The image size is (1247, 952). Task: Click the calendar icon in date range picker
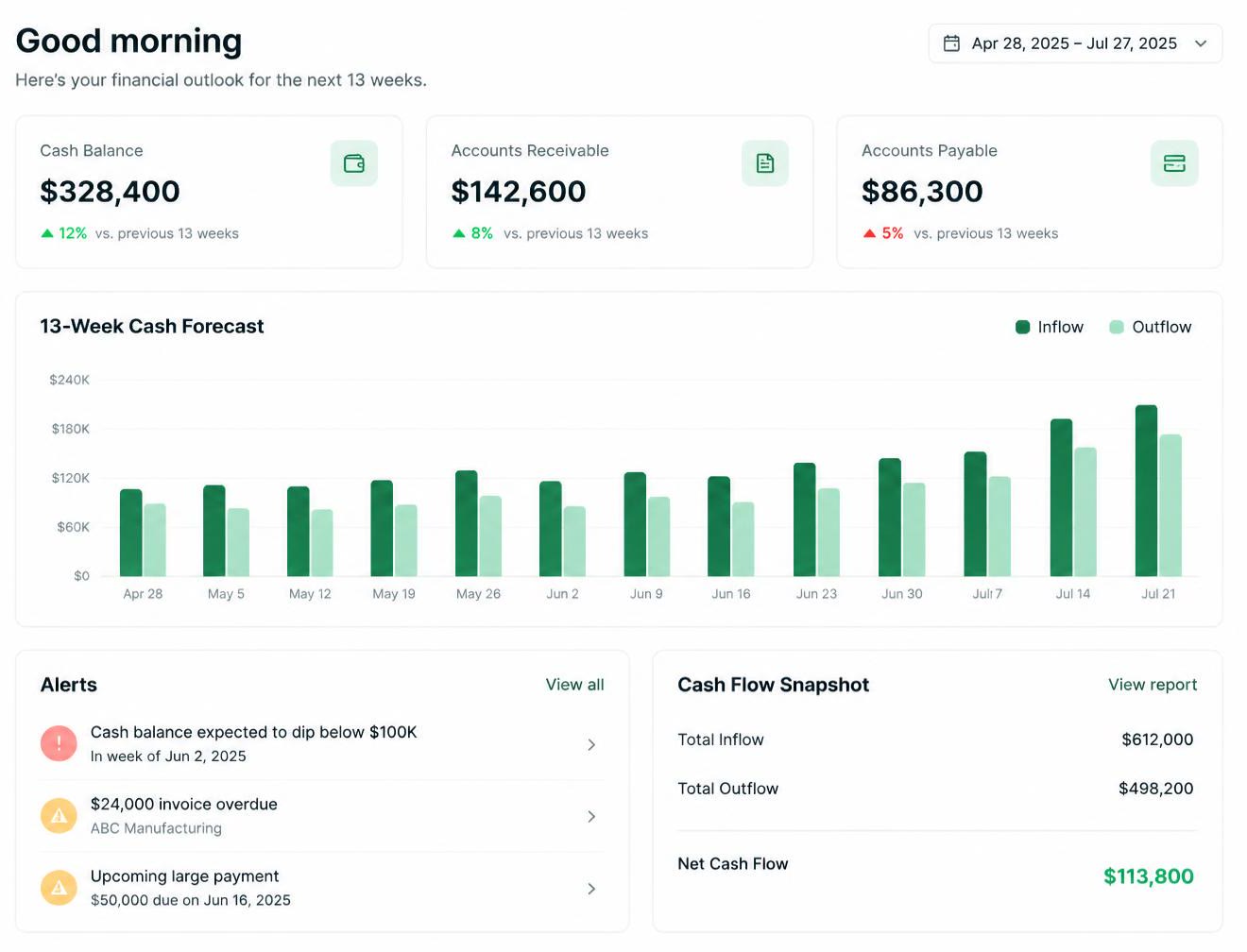951,43
